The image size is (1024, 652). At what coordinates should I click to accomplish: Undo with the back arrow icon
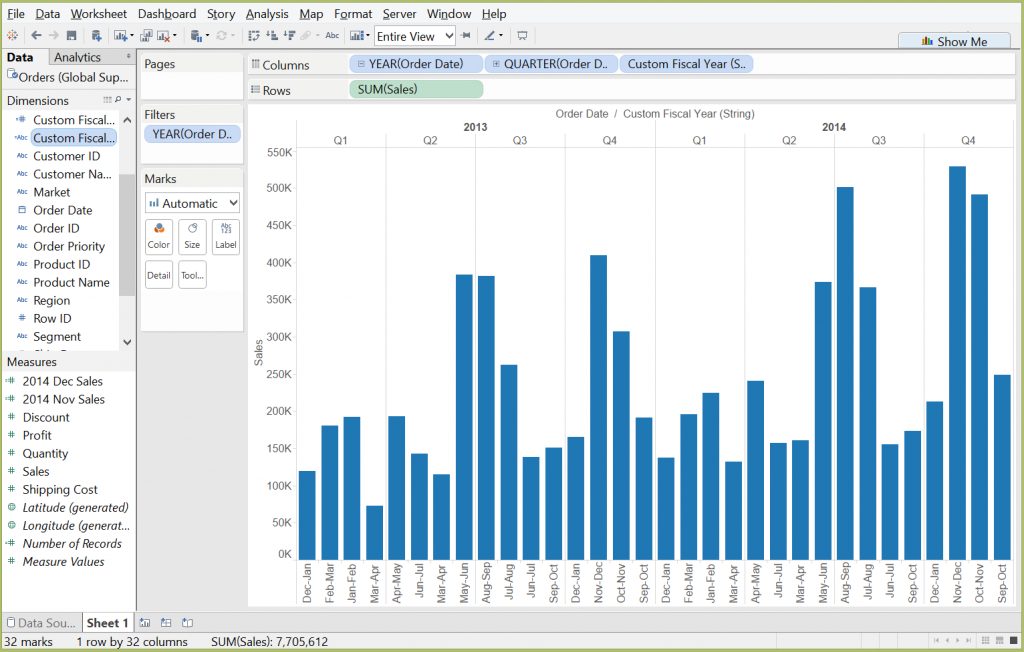pos(36,35)
